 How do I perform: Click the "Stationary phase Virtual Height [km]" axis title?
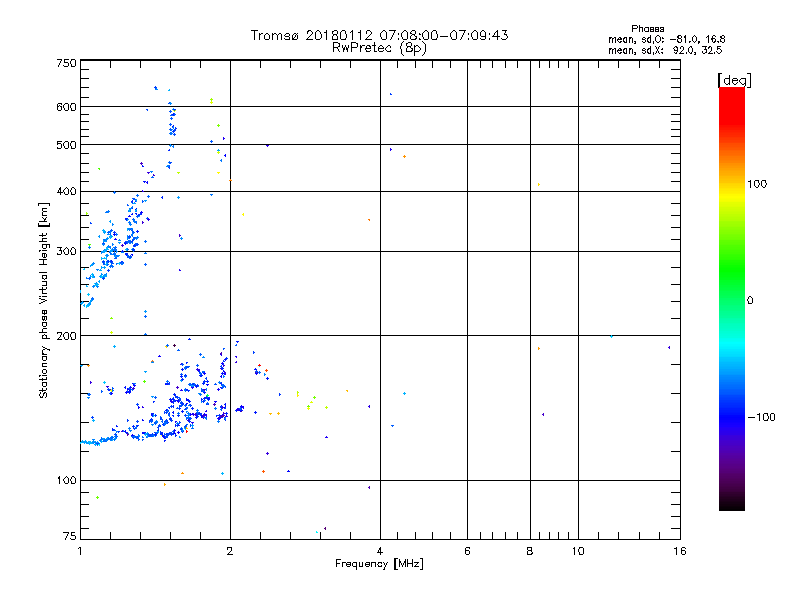coord(44,301)
